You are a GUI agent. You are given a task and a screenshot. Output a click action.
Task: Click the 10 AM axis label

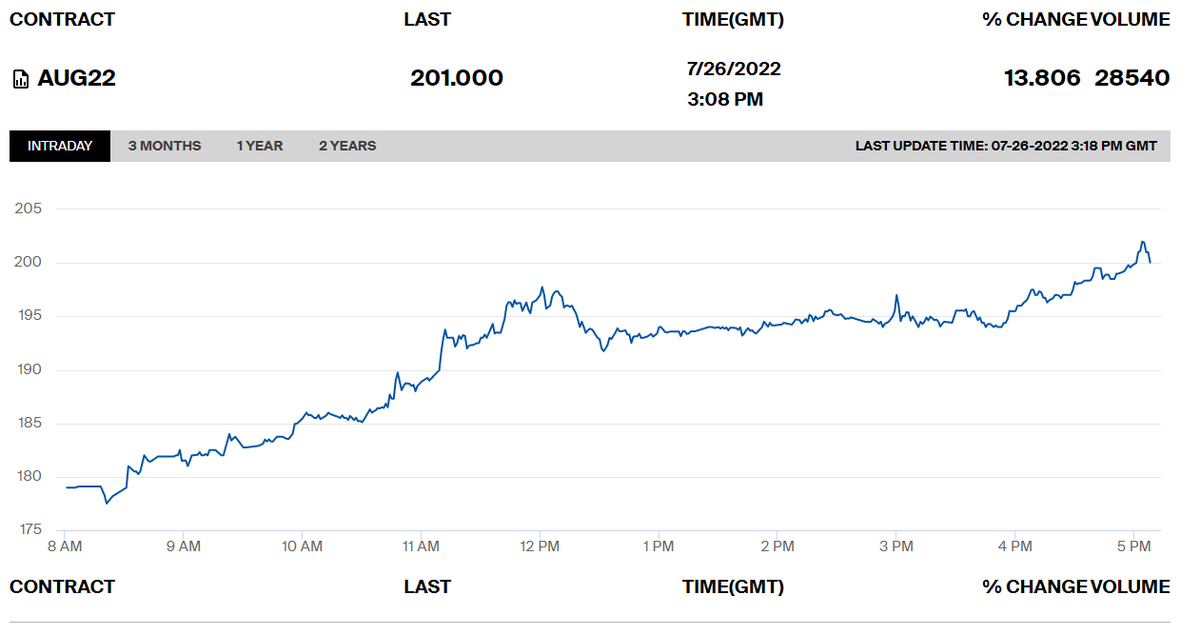click(302, 547)
